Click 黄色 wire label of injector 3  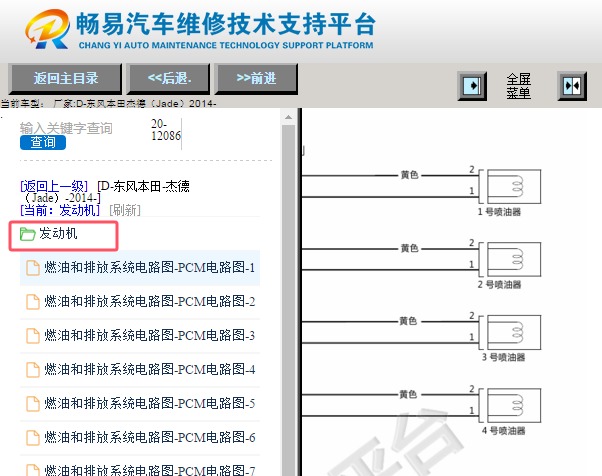coord(408,321)
